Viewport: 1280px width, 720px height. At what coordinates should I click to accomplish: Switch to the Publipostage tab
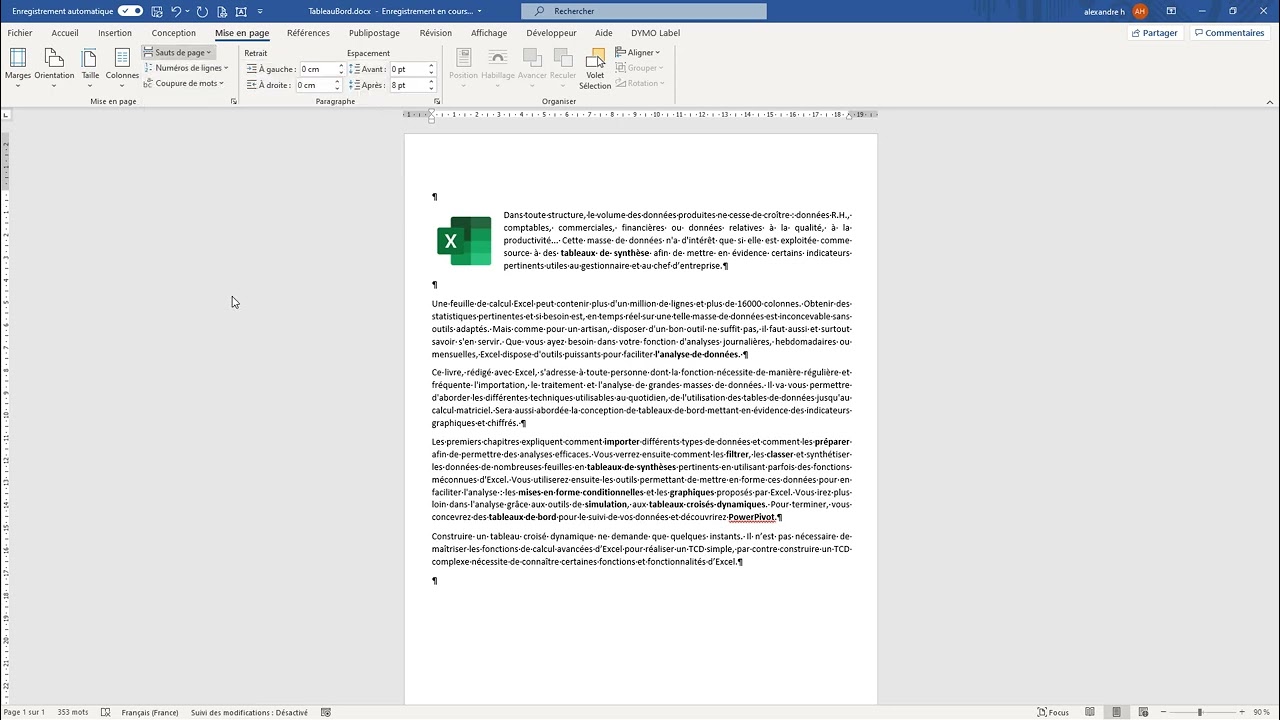(374, 33)
